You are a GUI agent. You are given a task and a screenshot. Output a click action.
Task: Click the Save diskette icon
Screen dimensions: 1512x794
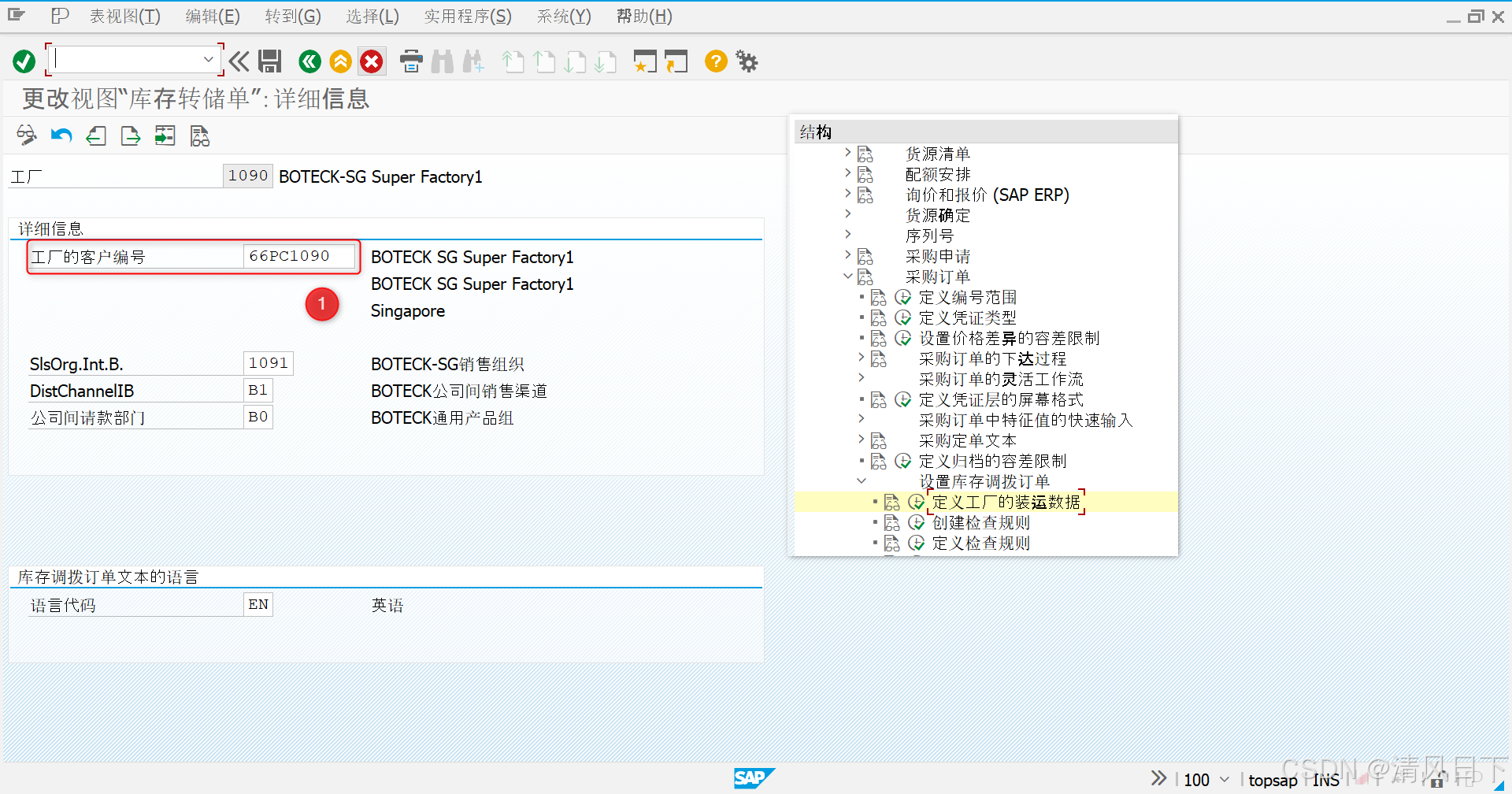pyautogui.click(x=270, y=61)
